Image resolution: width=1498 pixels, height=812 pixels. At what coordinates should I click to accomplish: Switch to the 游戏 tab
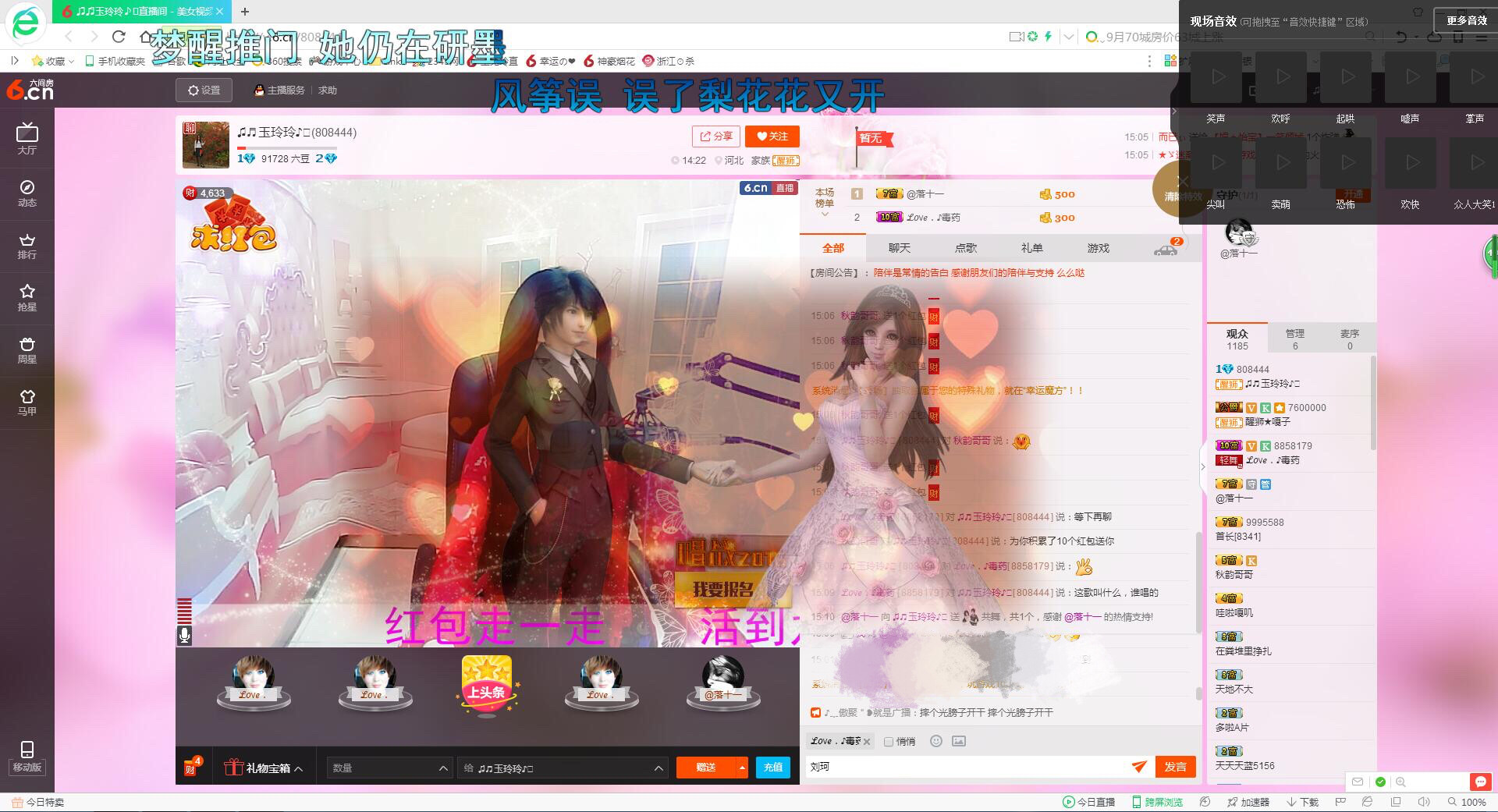tap(1099, 248)
